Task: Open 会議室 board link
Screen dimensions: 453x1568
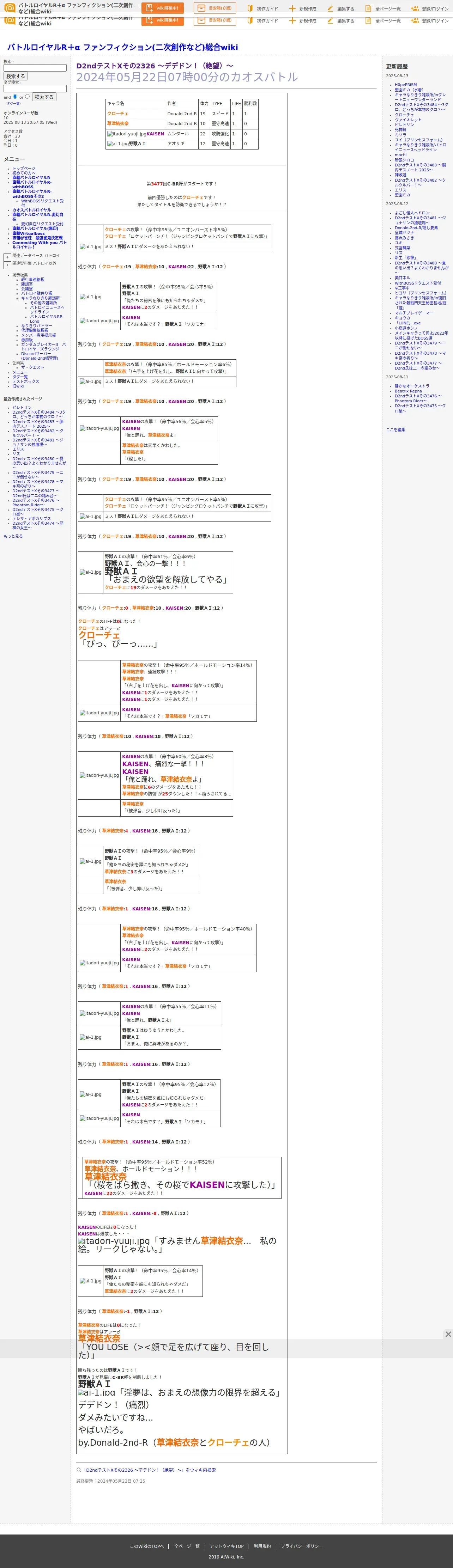Action: [x=27, y=288]
